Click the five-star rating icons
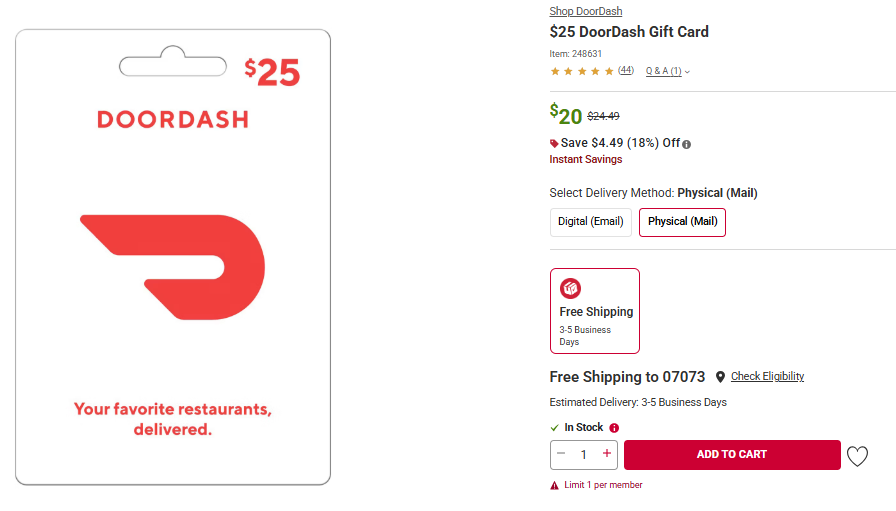The width and height of the screenshot is (896, 511). pos(582,71)
